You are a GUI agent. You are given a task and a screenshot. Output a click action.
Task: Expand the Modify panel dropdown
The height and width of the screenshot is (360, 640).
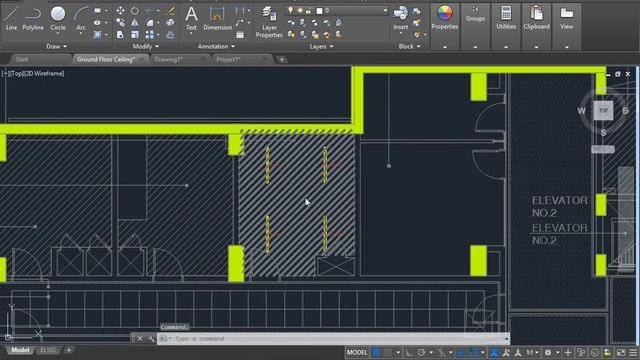146,47
